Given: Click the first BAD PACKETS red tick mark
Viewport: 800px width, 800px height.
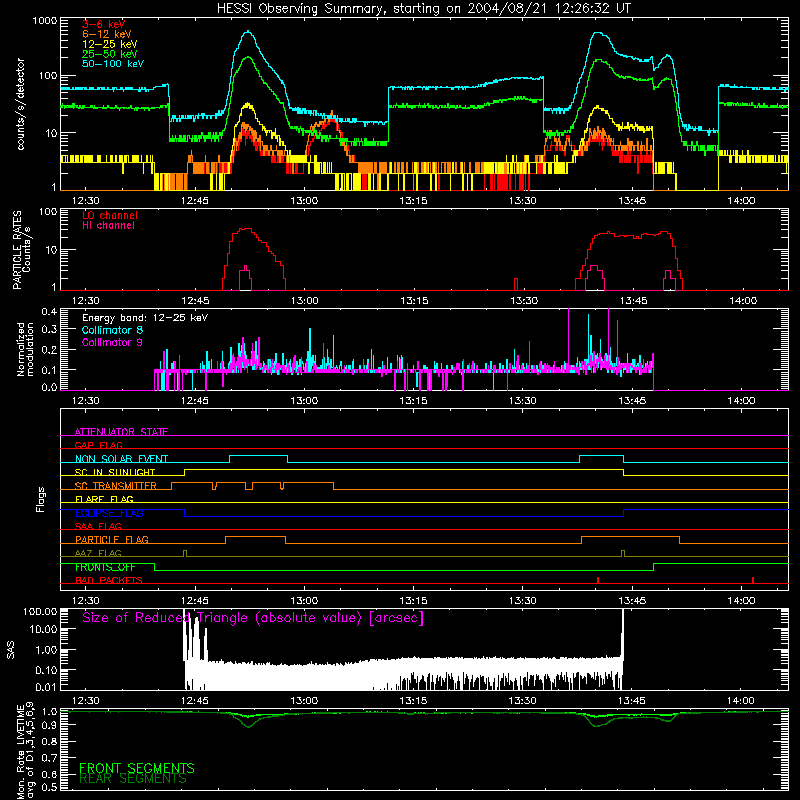Looking at the screenshot, I should [597, 580].
